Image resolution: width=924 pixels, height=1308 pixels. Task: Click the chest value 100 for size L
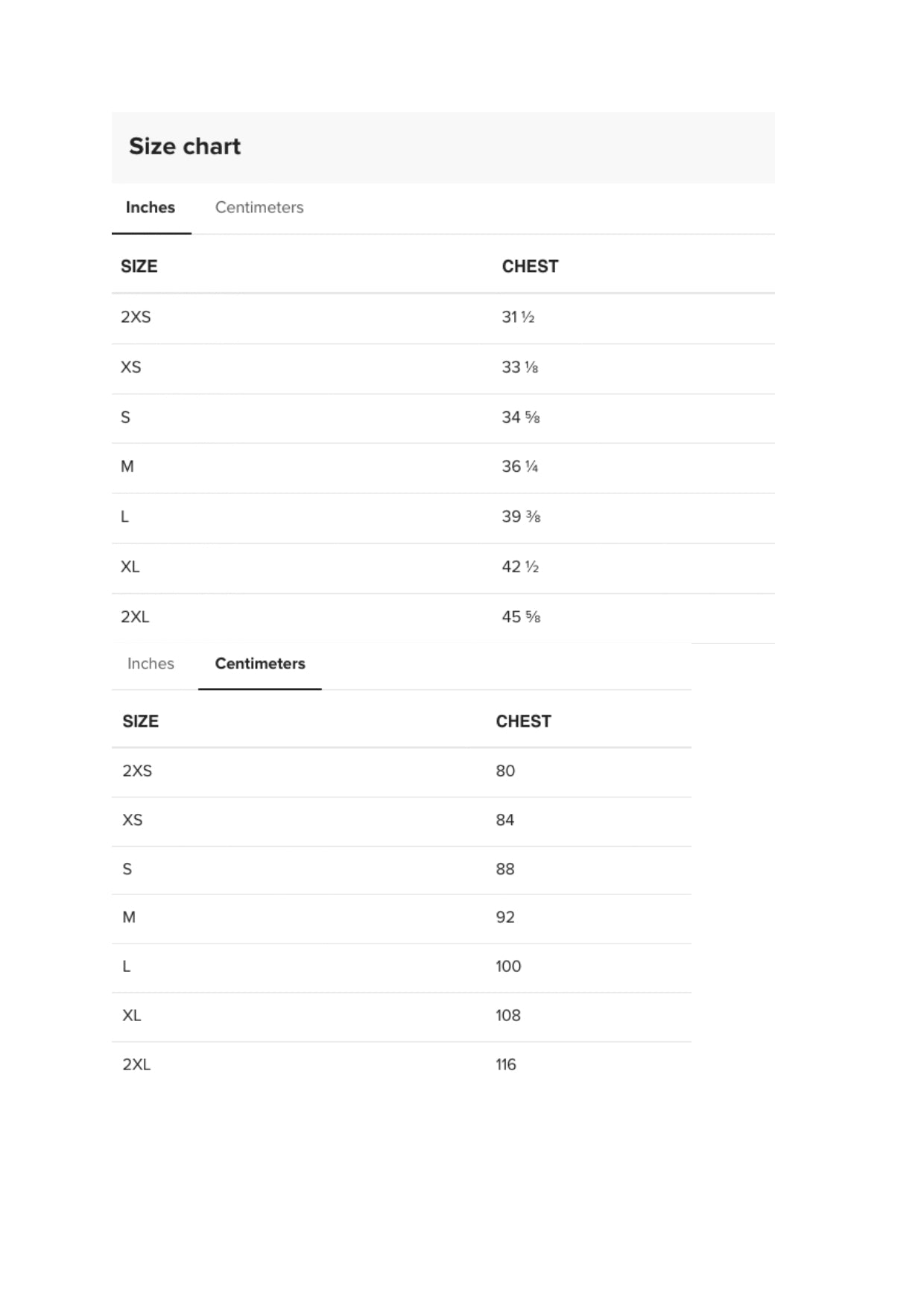point(508,967)
